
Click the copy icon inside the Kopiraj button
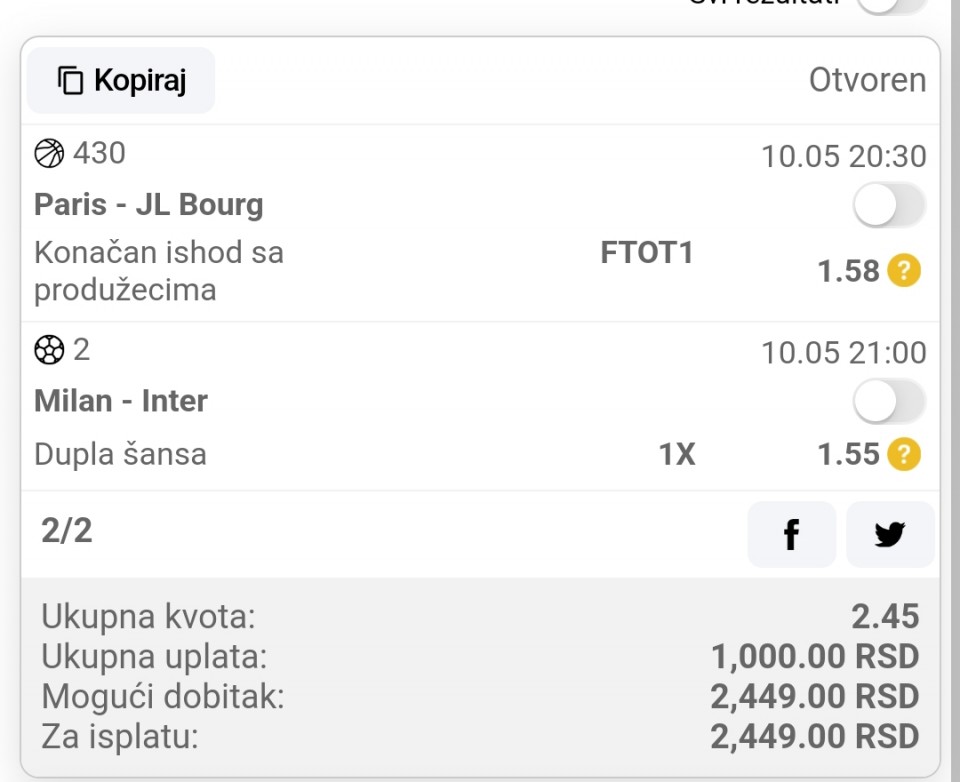pos(70,80)
